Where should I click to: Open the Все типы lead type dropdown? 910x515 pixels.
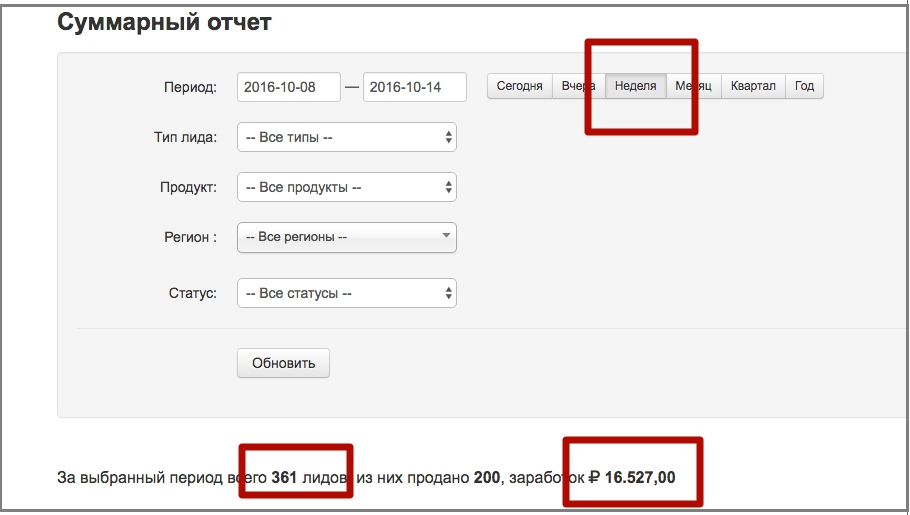(x=346, y=137)
